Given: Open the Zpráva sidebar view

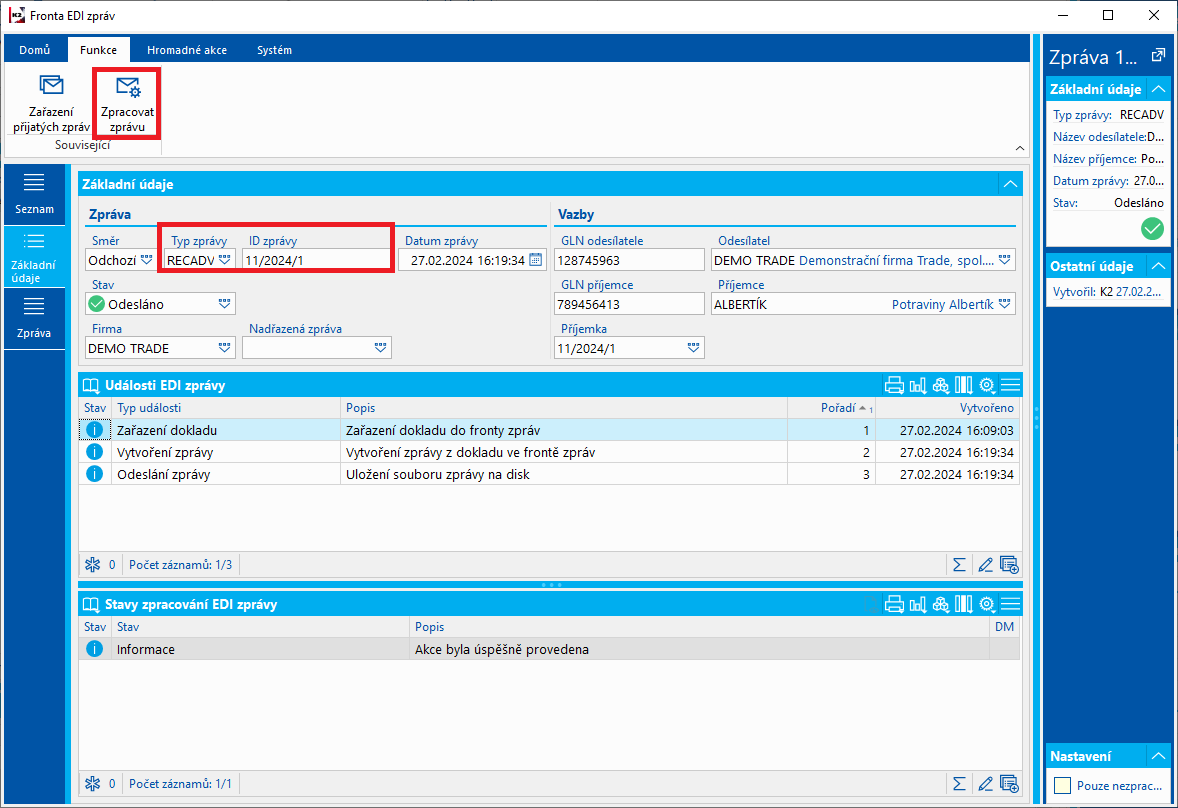Looking at the screenshot, I should (35, 318).
